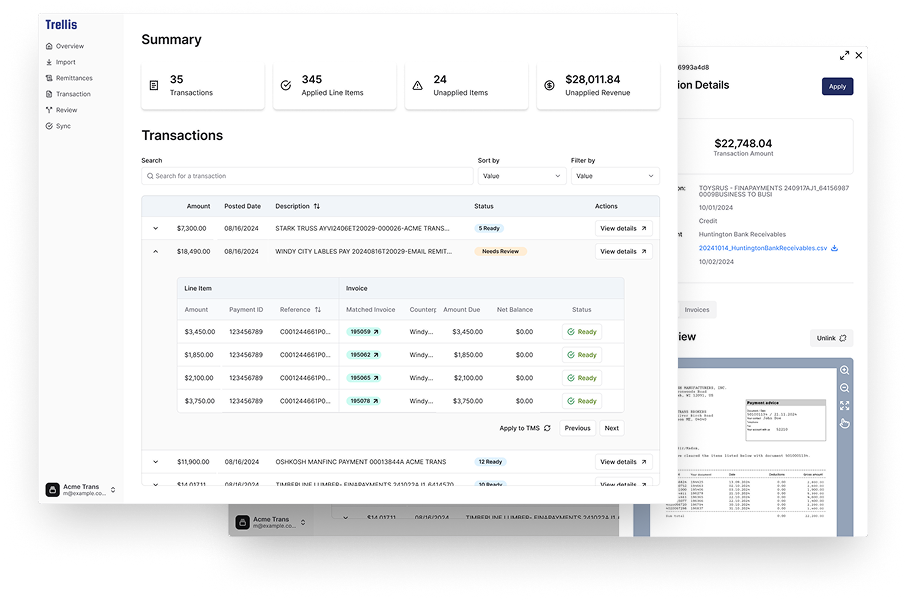Open the Filter by dropdown
The image size is (907, 600).
click(x=614, y=176)
